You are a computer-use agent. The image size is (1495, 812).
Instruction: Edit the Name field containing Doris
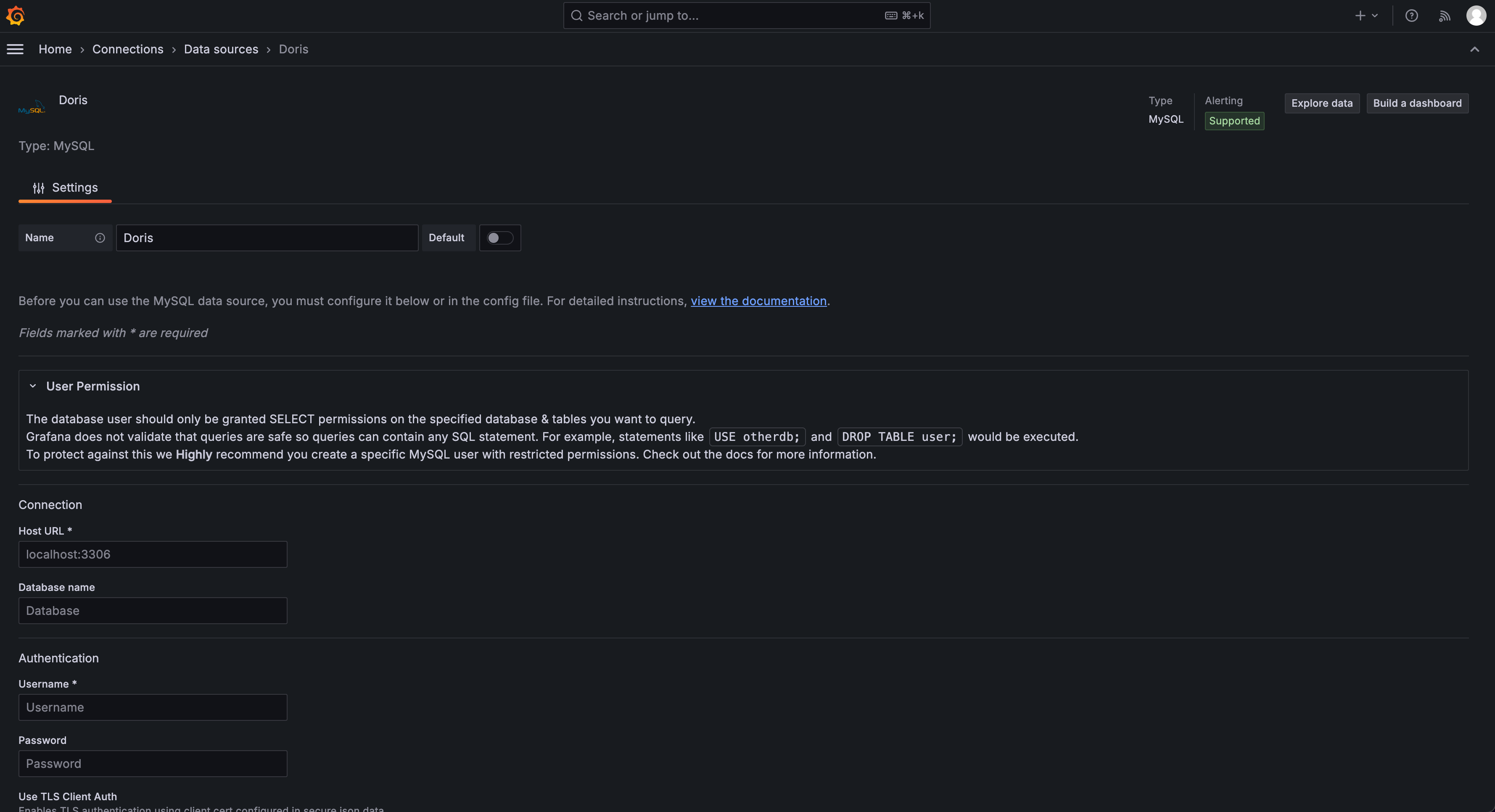pos(267,238)
